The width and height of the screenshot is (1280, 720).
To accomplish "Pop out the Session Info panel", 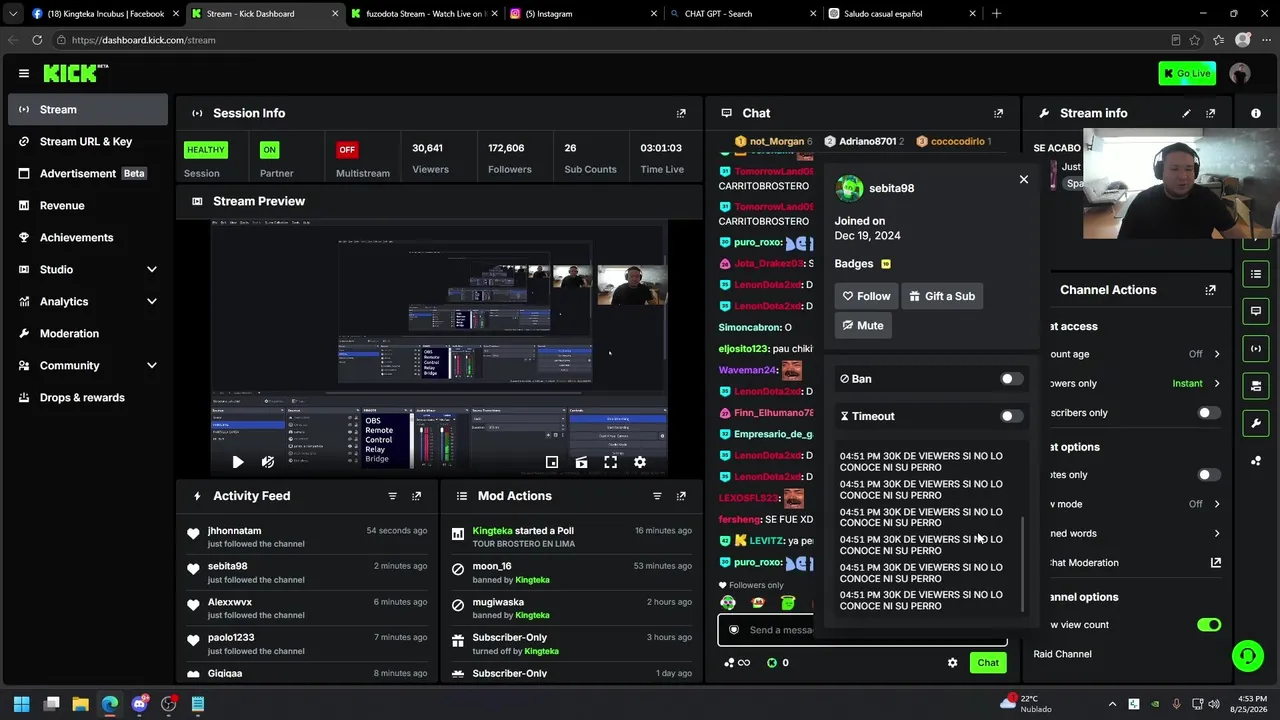I will pos(681,113).
